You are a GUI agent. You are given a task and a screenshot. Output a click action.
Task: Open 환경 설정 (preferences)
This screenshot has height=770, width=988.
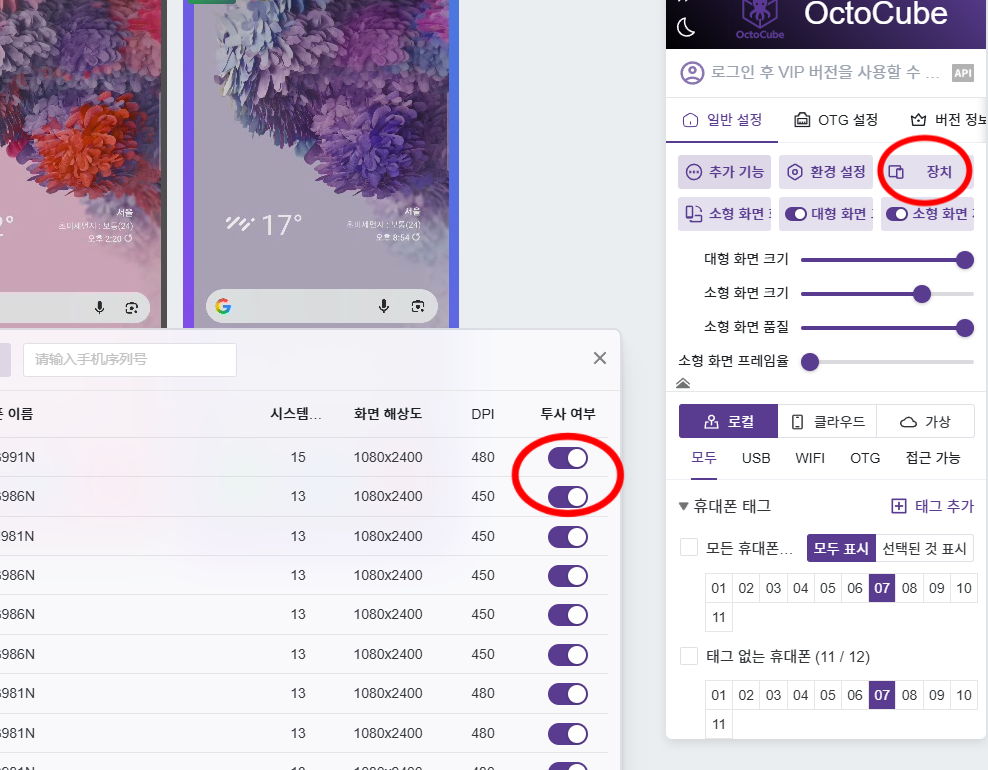[825, 172]
